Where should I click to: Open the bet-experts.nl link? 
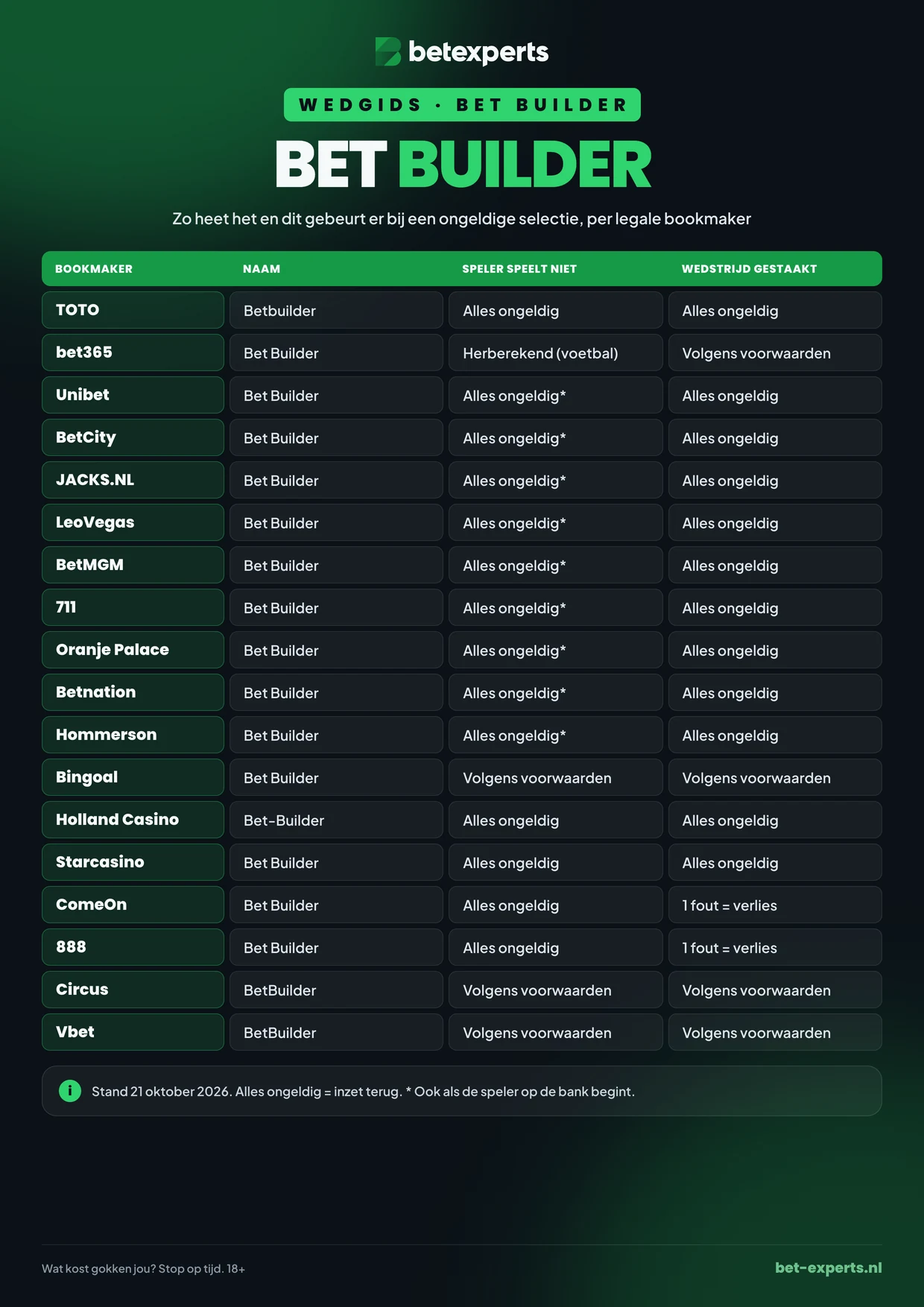[828, 1268]
